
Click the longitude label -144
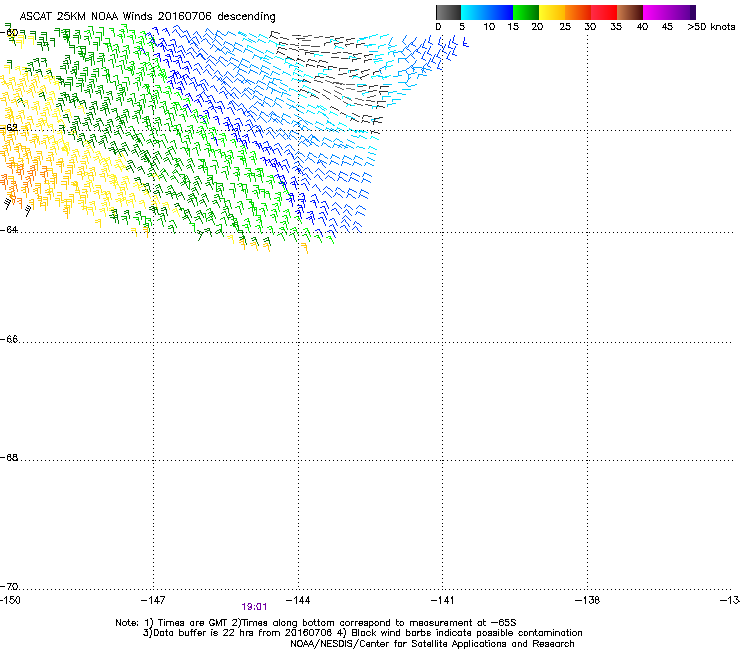[x=298, y=600]
